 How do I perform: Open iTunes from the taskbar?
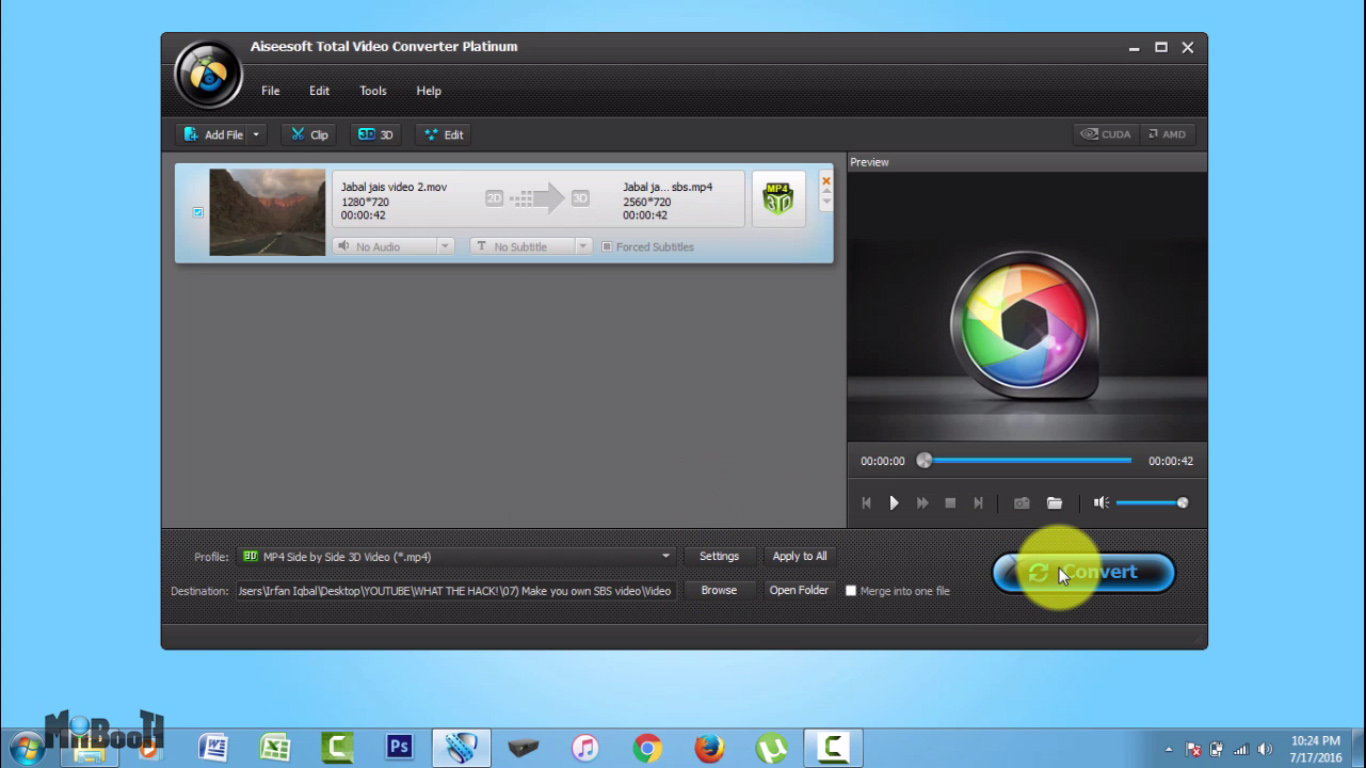pos(585,747)
